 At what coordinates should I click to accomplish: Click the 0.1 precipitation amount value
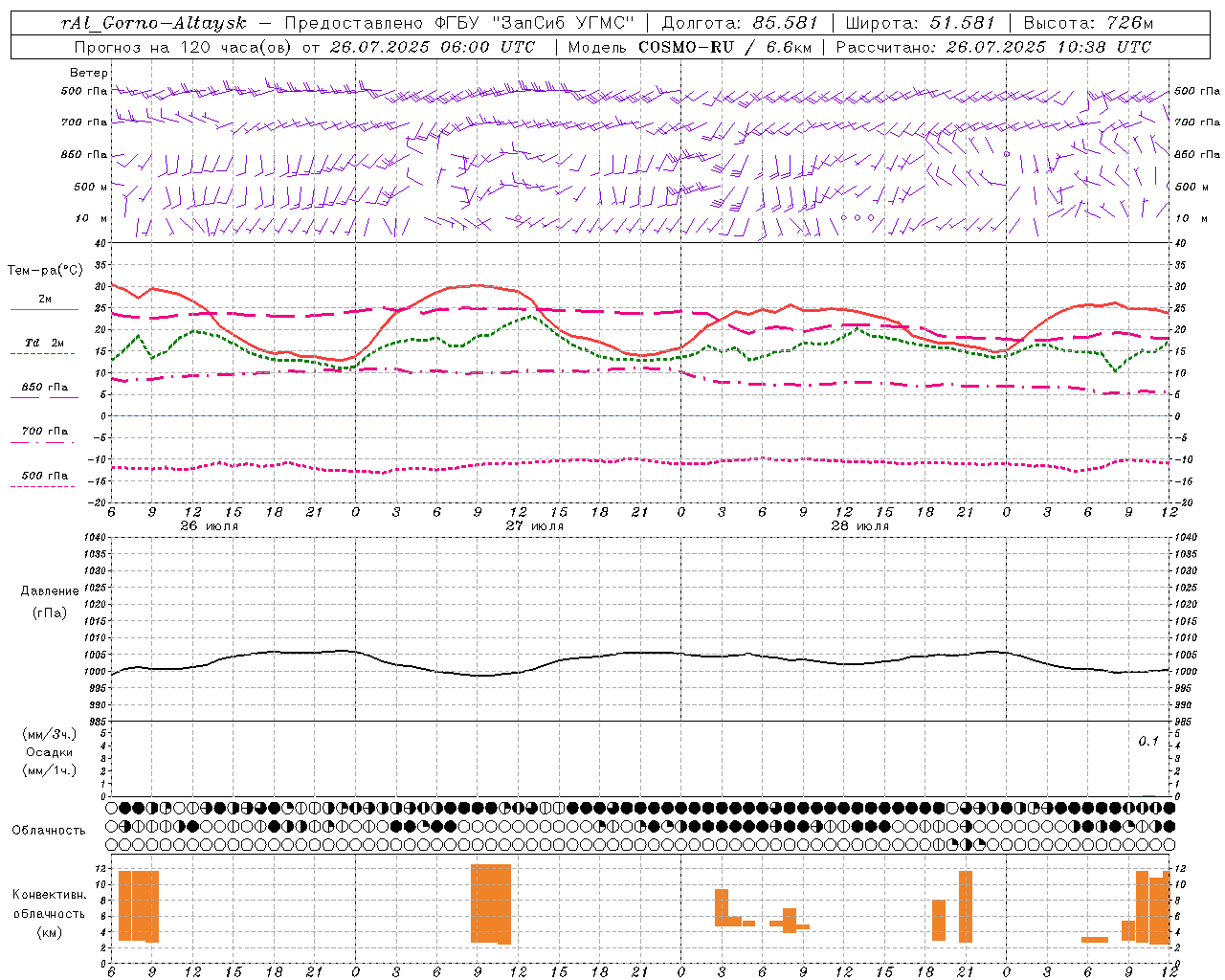[x=1148, y=741]
